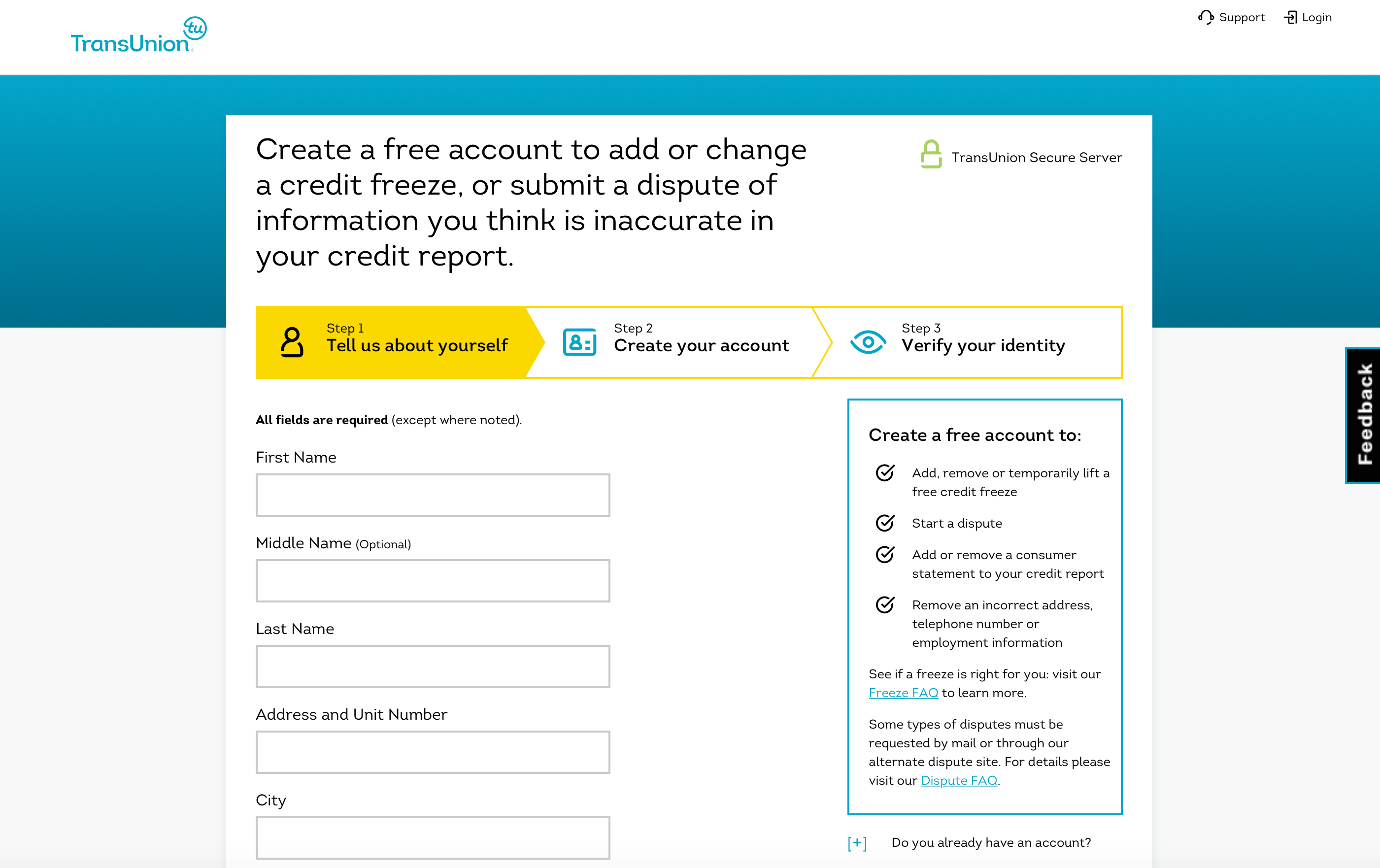Open the Dispute FAQ link

(959, 780)
